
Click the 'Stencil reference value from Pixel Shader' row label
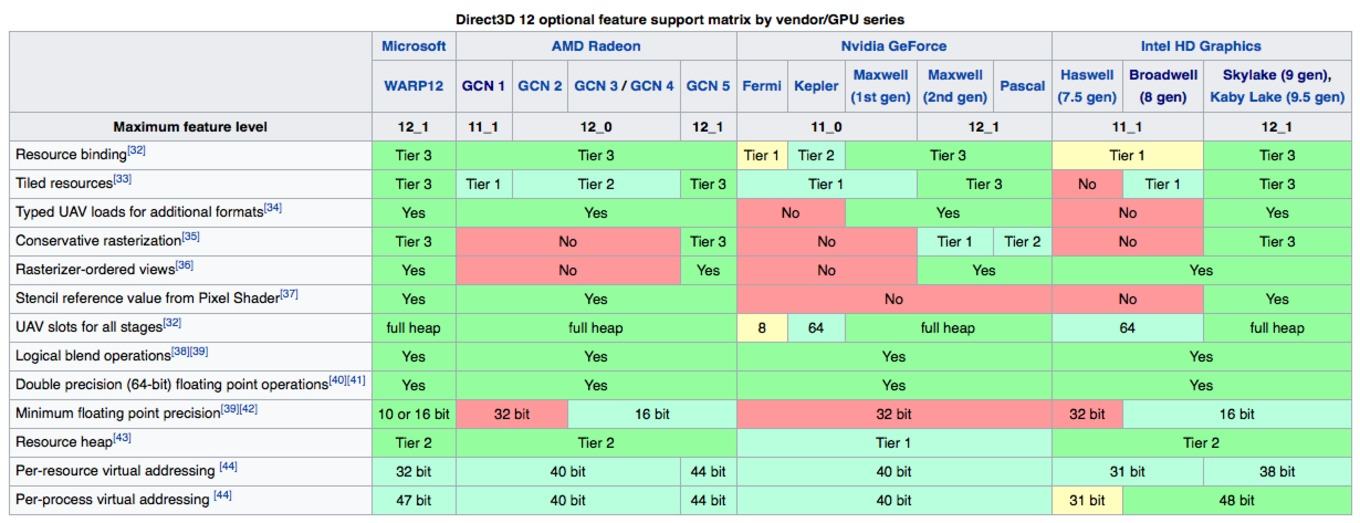pos(147,299)
